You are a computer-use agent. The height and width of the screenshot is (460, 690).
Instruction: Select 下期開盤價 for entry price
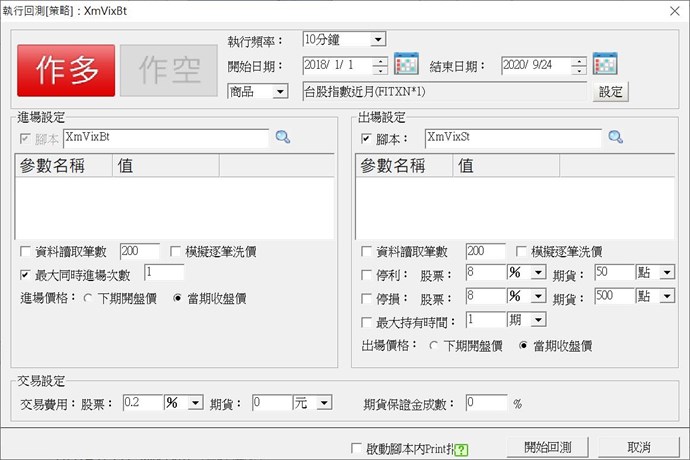pyautogui.click(x=89, y=298)
